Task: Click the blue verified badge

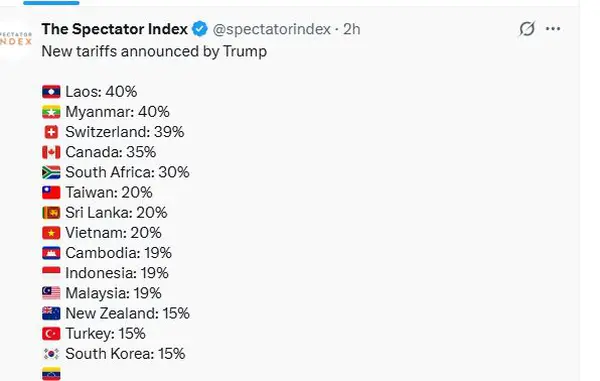Action: 199,29
